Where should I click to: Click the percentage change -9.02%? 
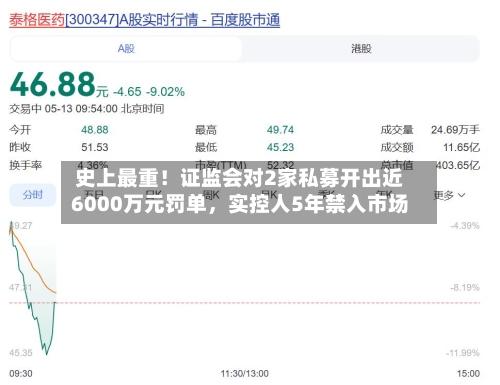(166, 92)
